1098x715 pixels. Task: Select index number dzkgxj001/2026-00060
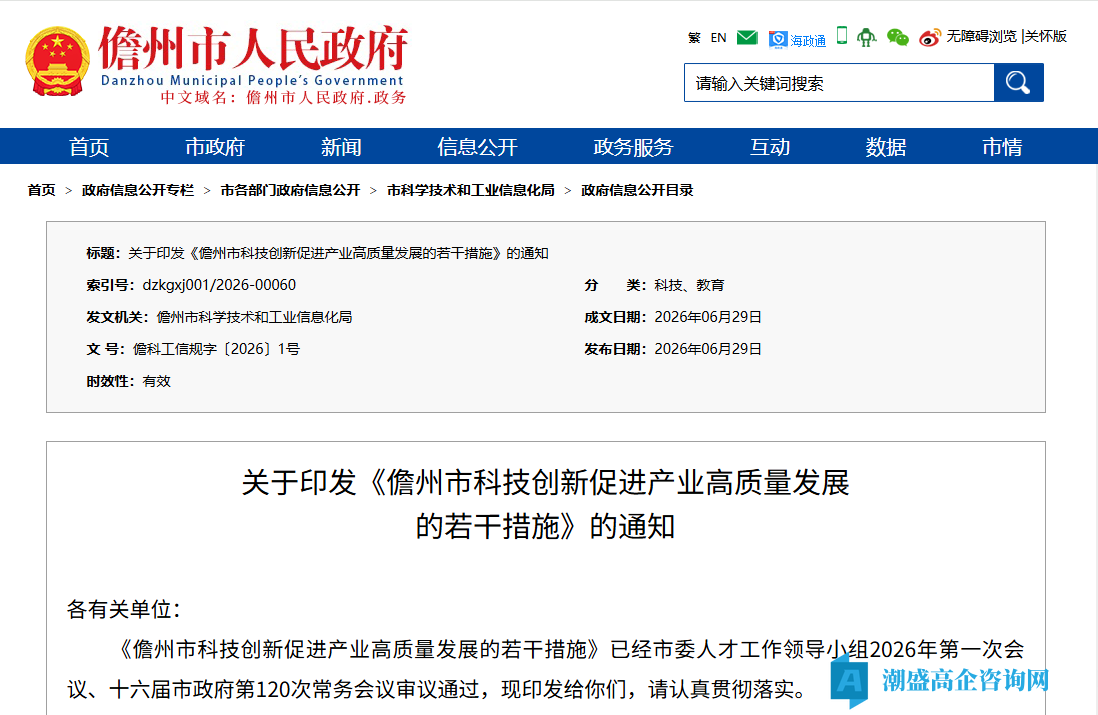[219, 285]
